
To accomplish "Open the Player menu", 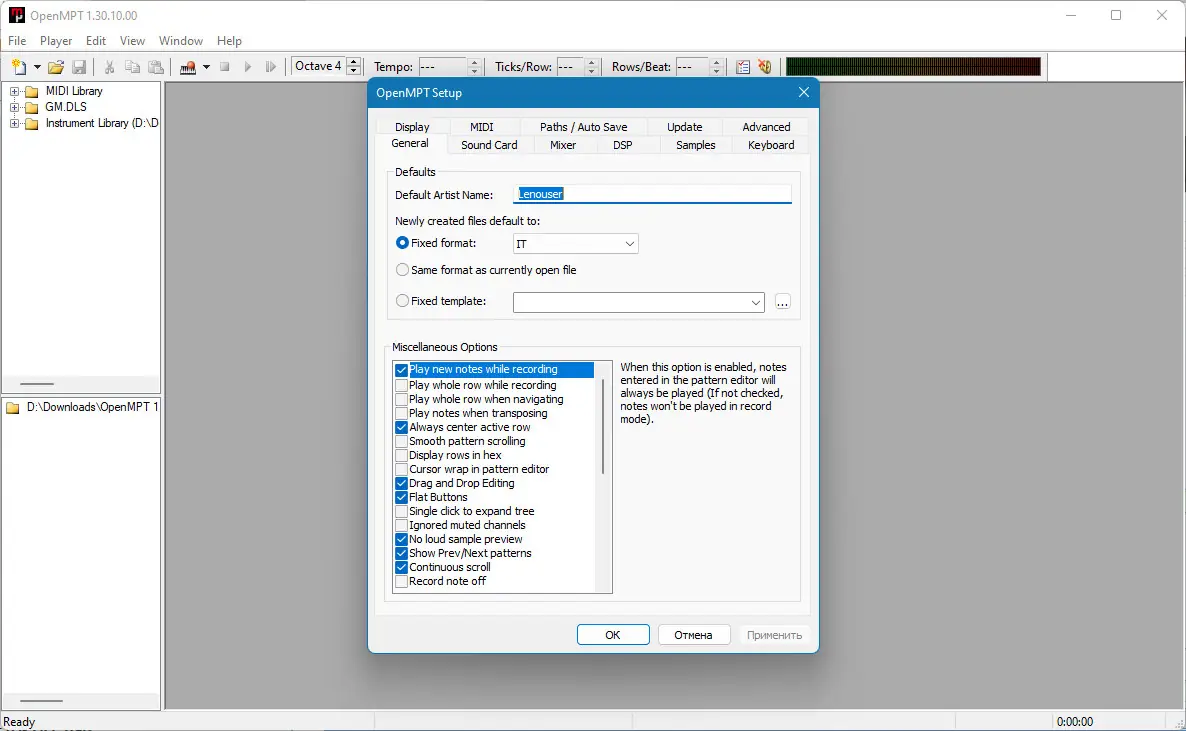I will point(56,41).
